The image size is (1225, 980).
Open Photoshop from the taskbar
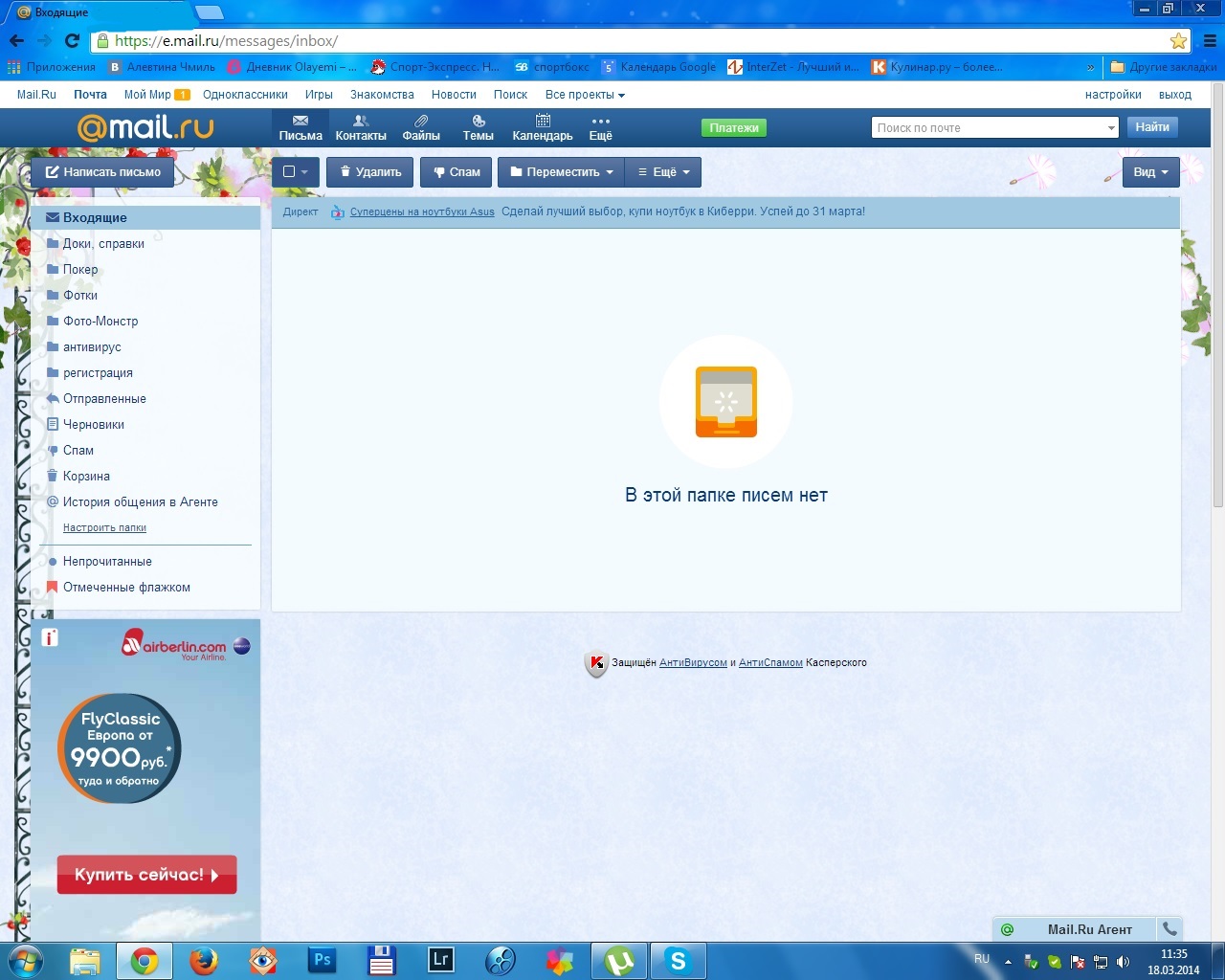[323, 961]
